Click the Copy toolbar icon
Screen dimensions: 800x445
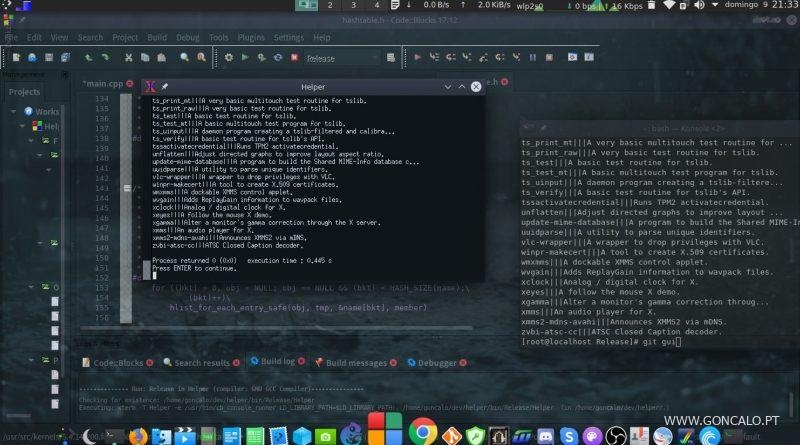point(145,58)
